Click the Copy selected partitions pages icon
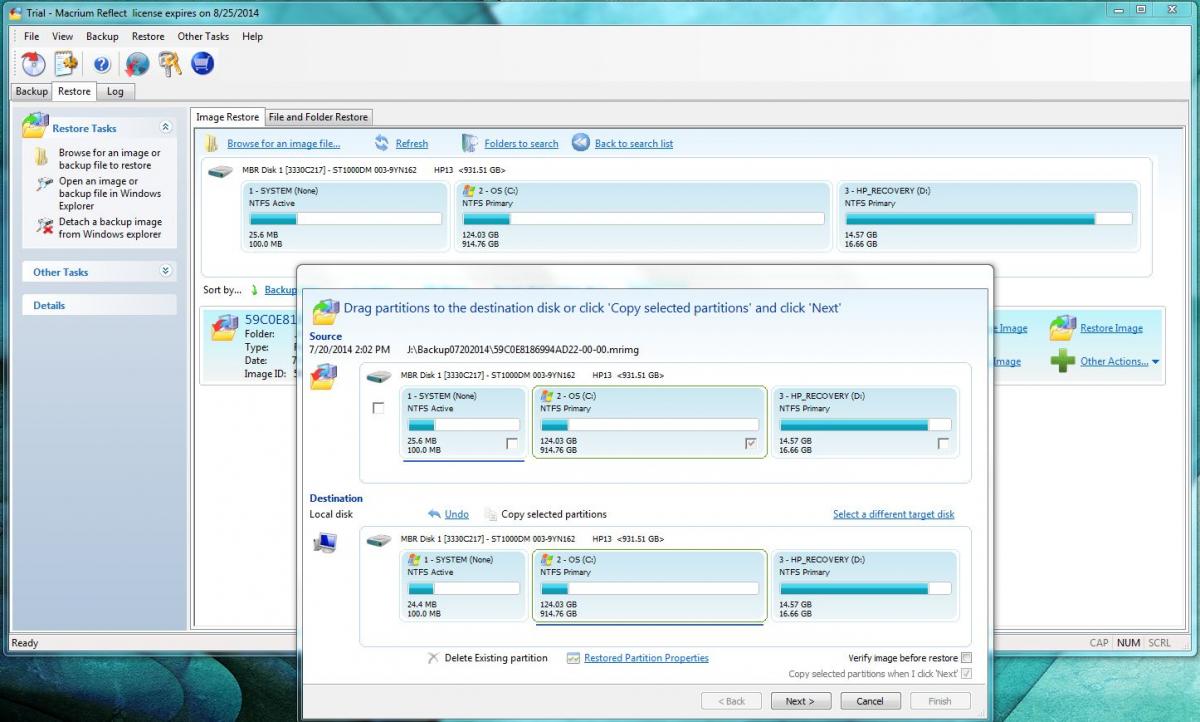 click(491, 514)
